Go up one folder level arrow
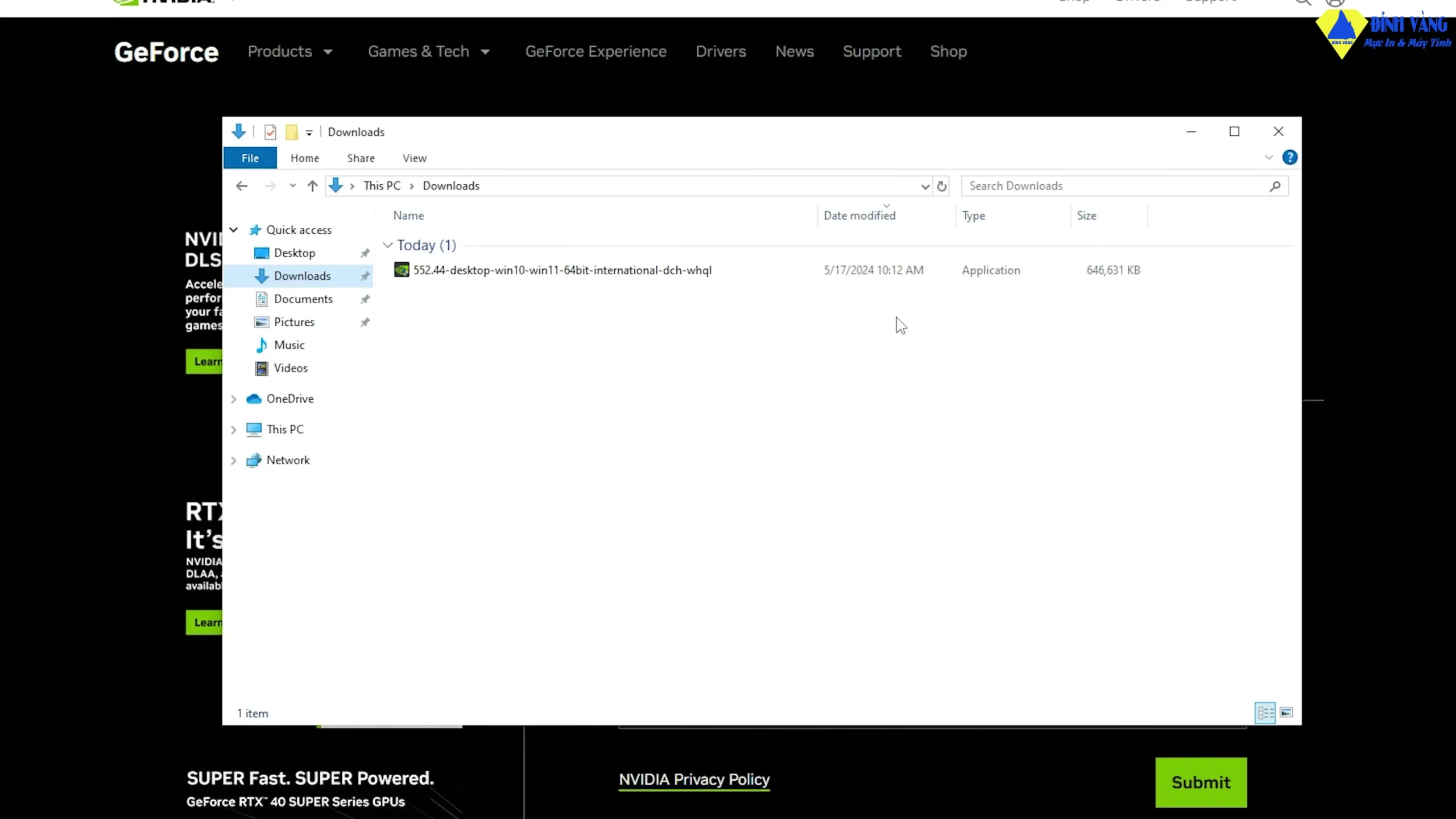 click(x=312, y=186)
